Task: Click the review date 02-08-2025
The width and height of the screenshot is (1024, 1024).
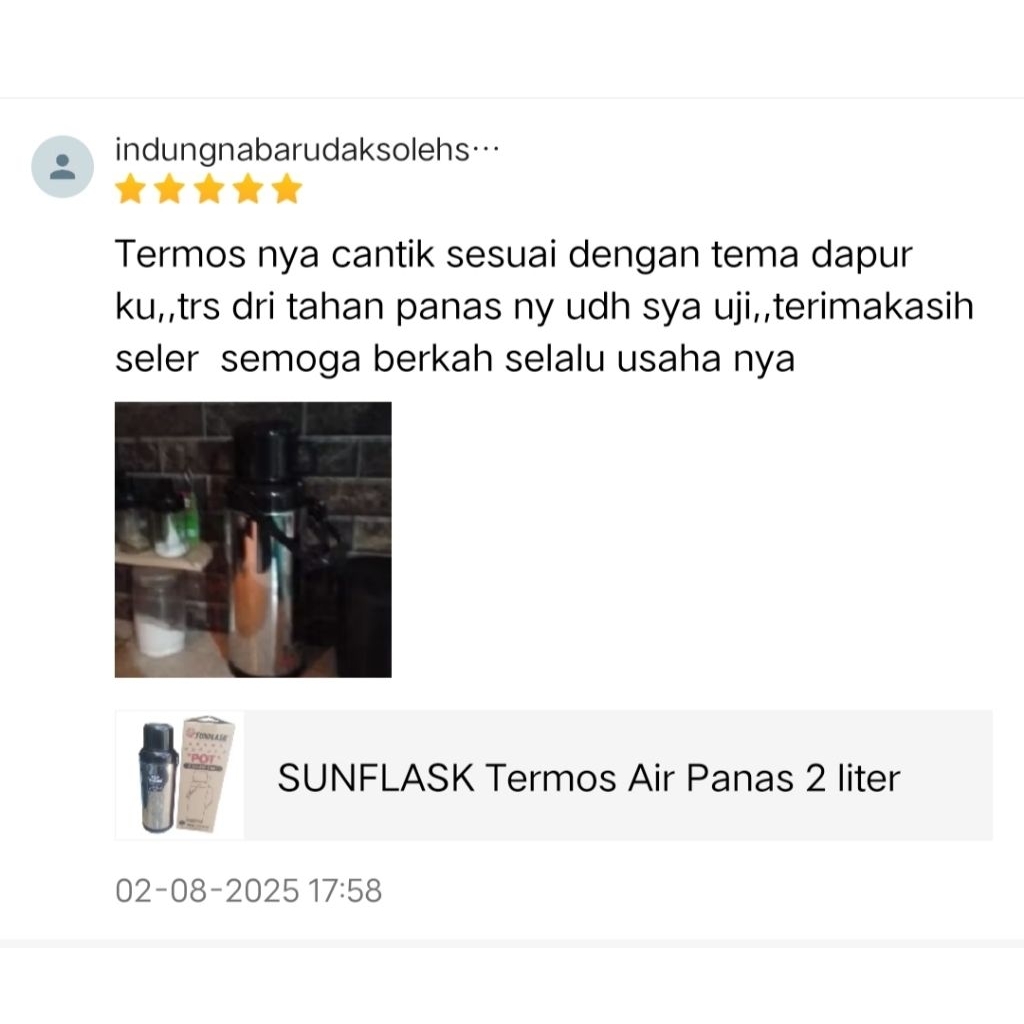Action: coord(206,891)
